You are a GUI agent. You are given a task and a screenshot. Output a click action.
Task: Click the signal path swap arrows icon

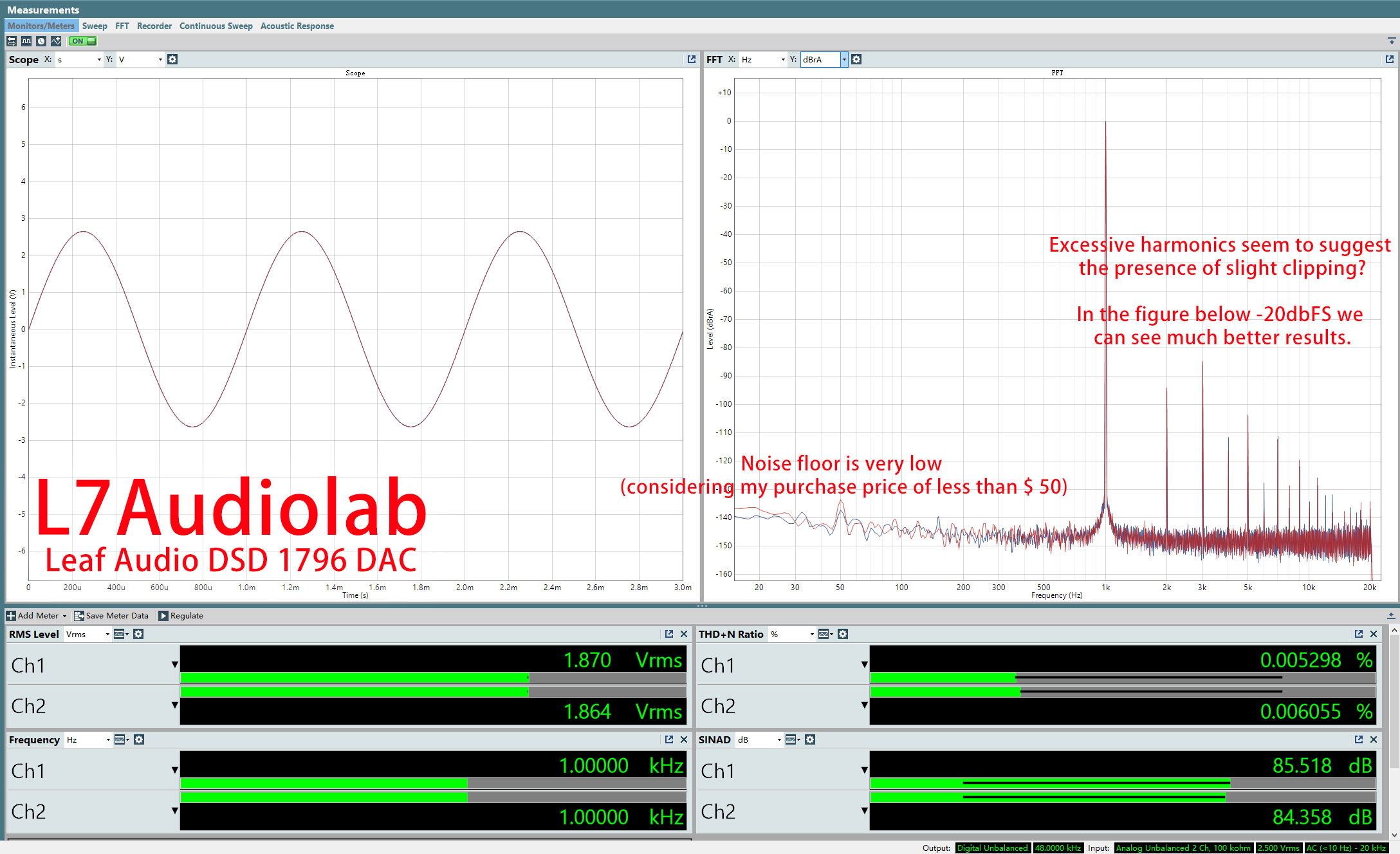(12, 41)
